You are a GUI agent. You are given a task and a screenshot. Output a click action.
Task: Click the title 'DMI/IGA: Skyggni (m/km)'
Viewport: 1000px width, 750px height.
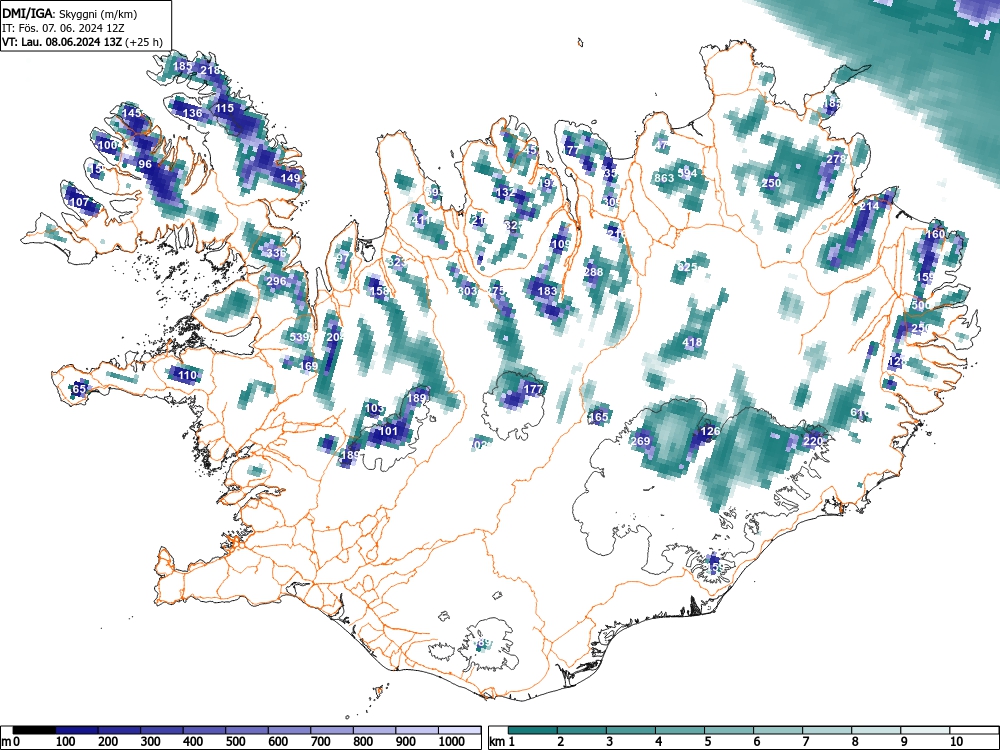pyautogui.click(x=70, y=14)
